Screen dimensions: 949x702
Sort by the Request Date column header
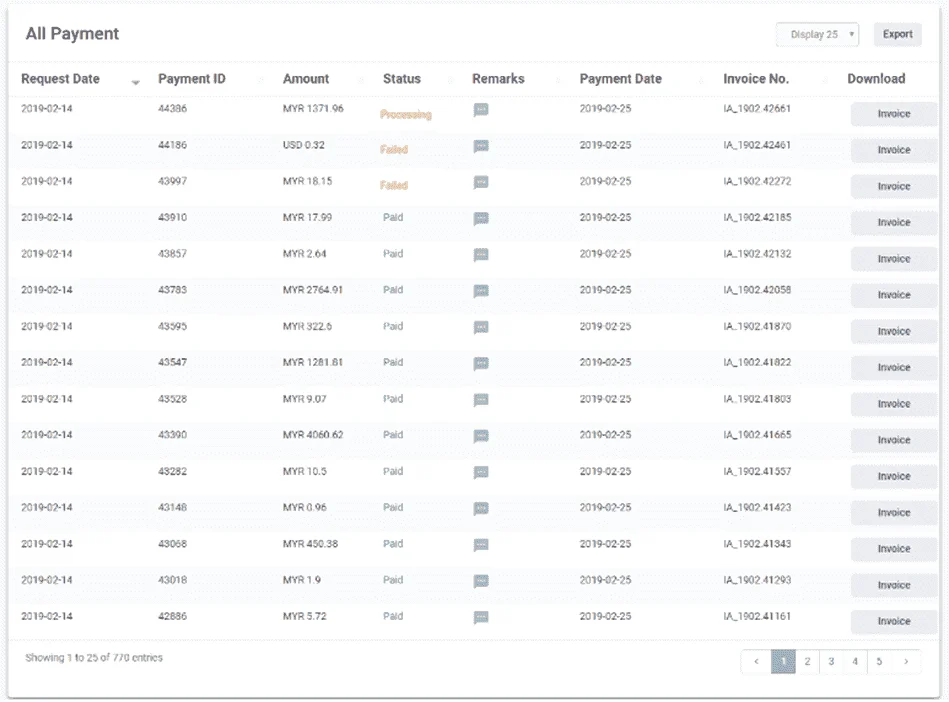(x=61, y=79)
